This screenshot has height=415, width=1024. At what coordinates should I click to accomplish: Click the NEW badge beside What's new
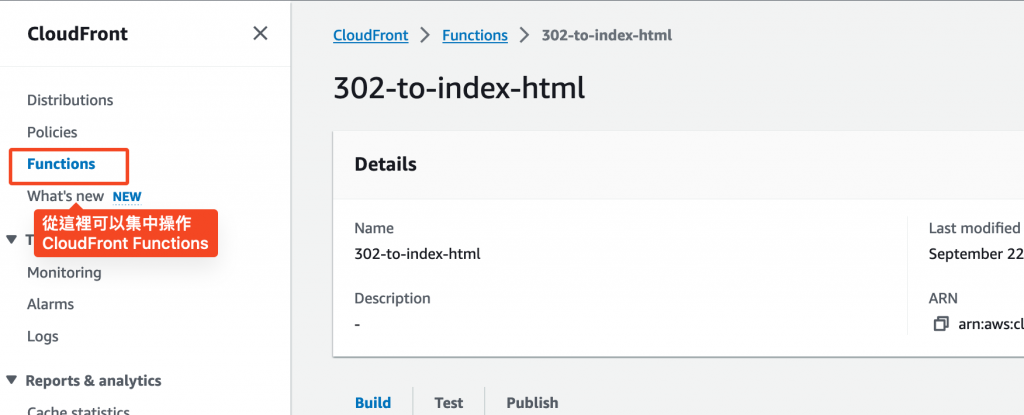[126, 197]
